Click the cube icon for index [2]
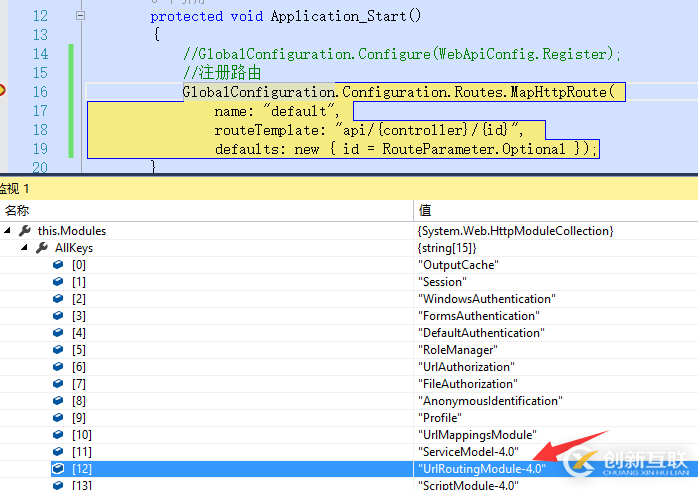698x490 pixels. pos(58,299)
